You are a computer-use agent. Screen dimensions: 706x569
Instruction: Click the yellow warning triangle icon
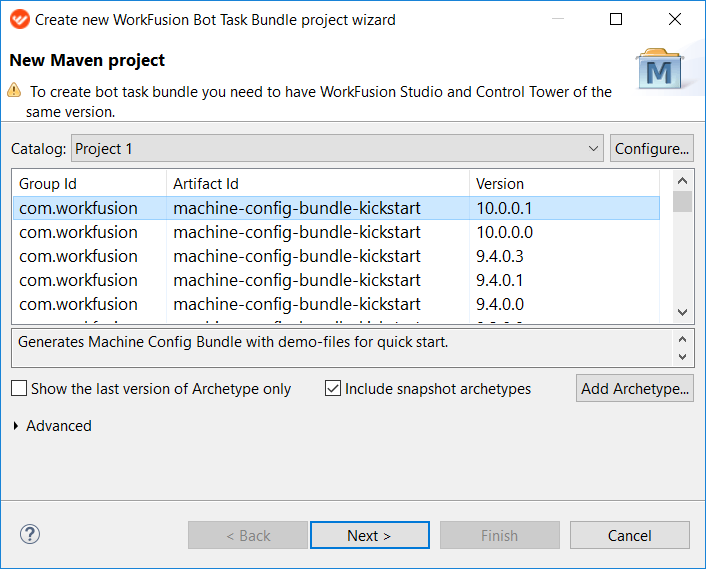(x=14, y=90)
